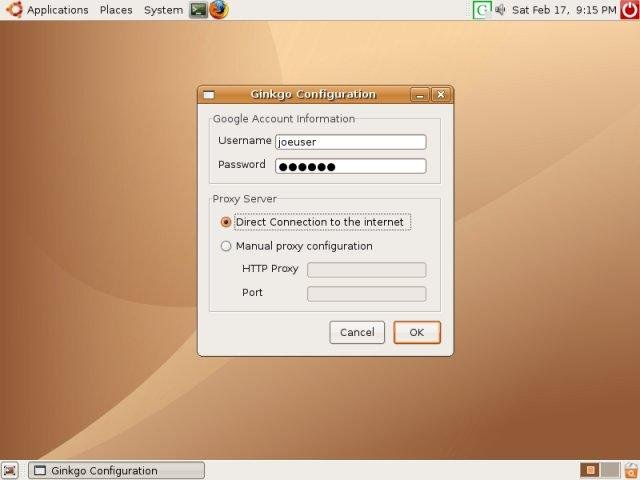Click the date and time clock
This screenshot has width=640, height=480.
click(564, 10)
